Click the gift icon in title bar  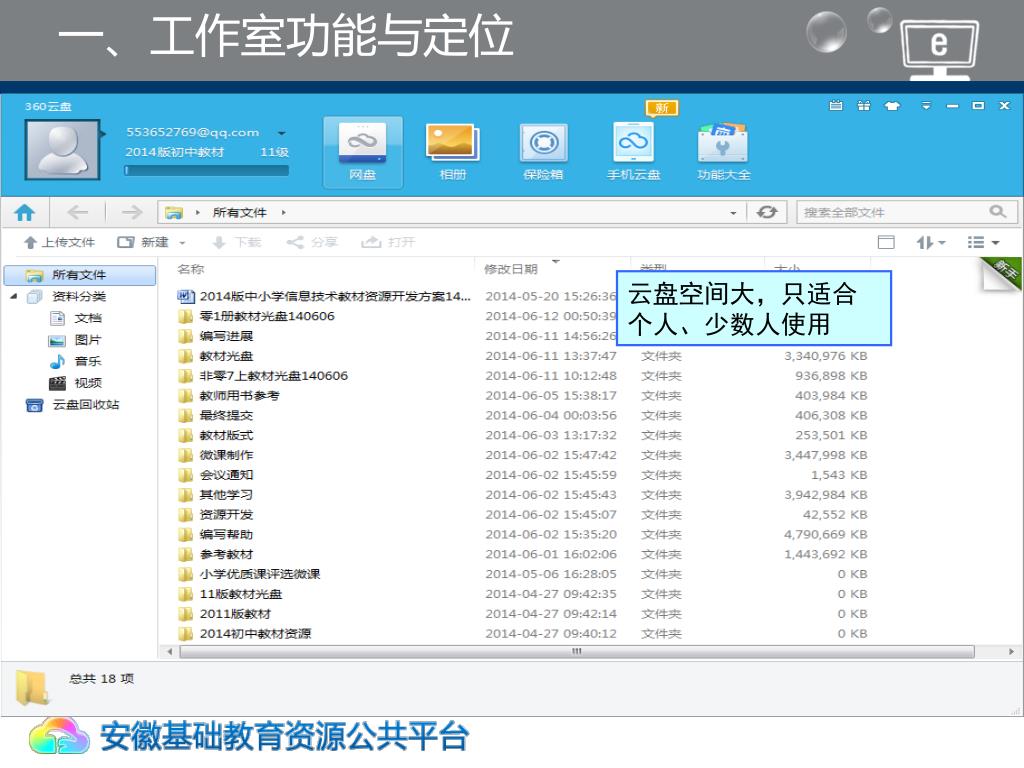coord(863,105)
